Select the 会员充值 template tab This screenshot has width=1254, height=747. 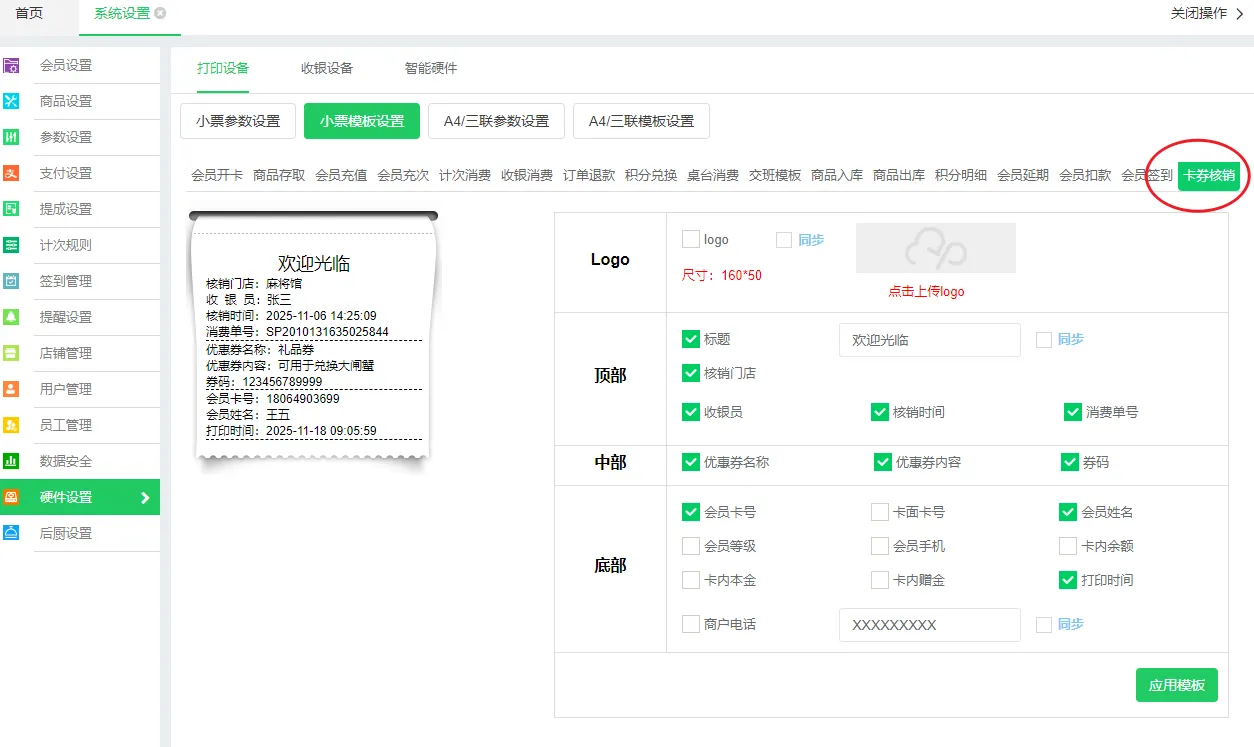coord(341,175)
